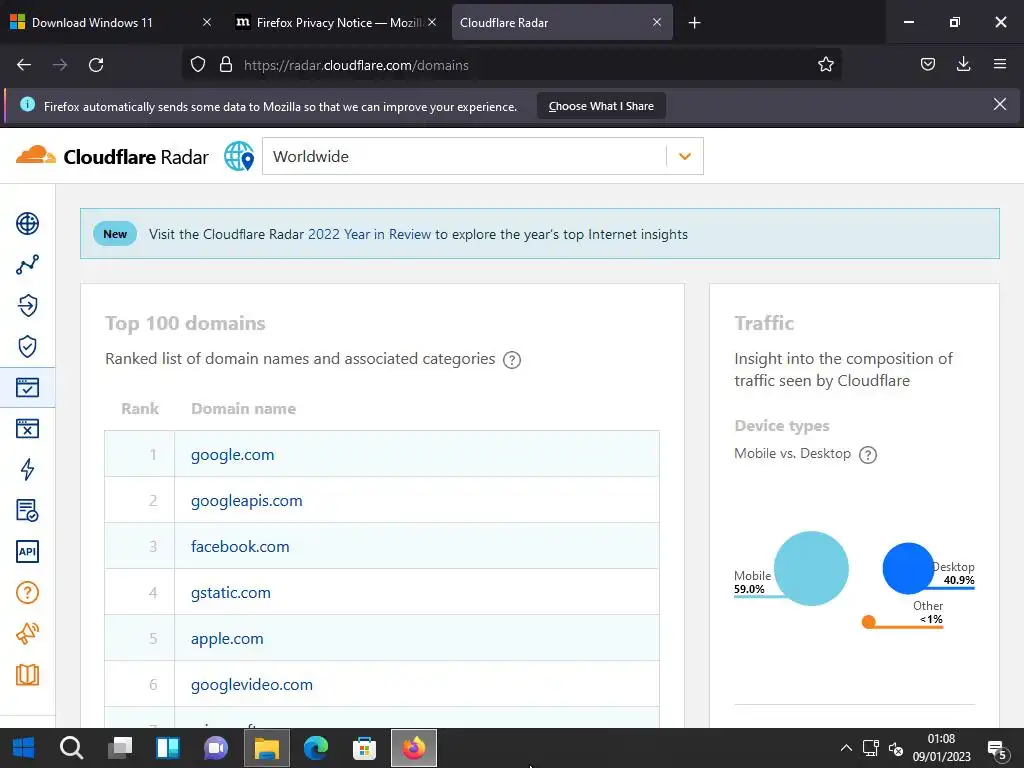Launch Microsoft Edge from taskbar
This screenshot has width=1024, height=768.
(315, 748)
